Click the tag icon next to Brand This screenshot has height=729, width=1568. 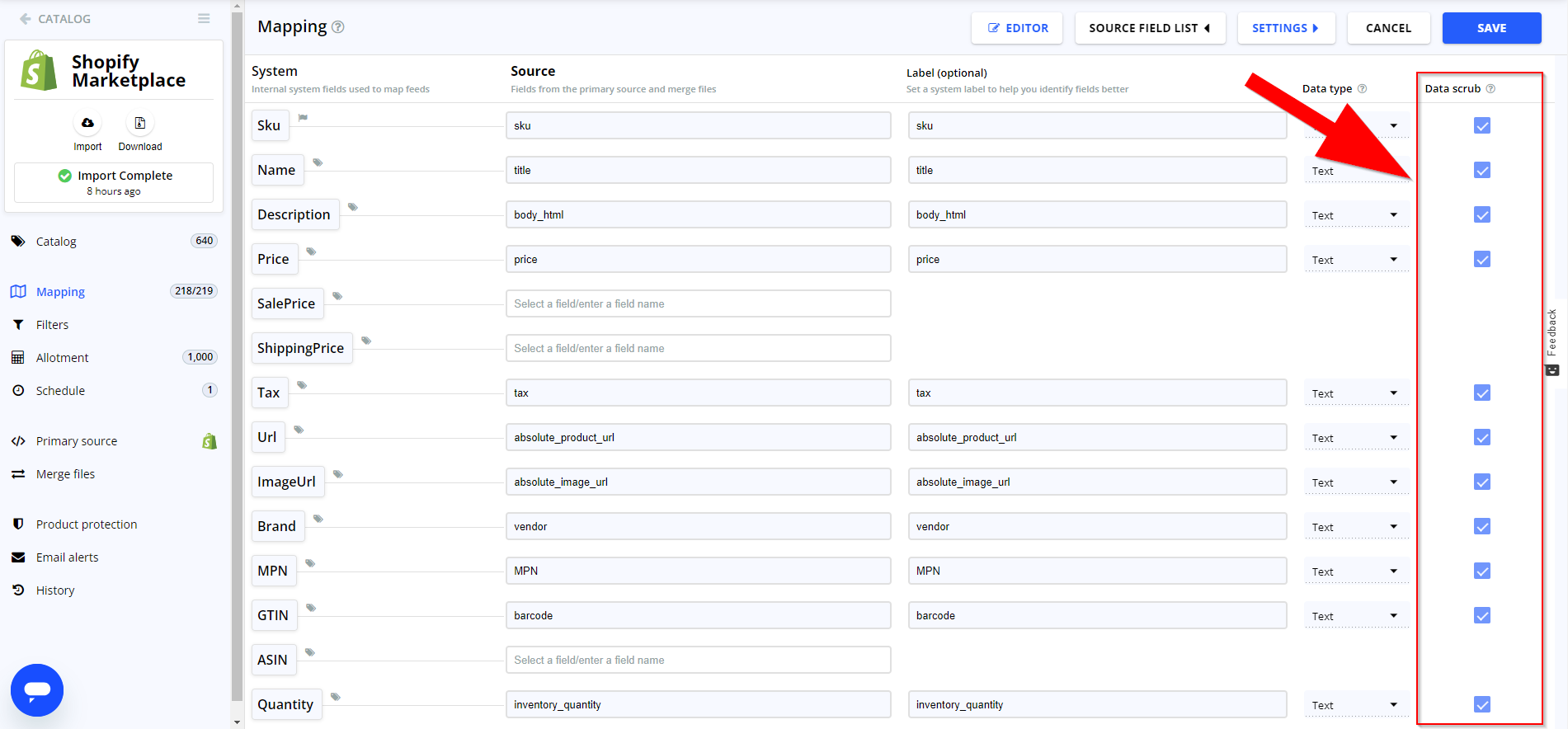(x=318, y=519)
